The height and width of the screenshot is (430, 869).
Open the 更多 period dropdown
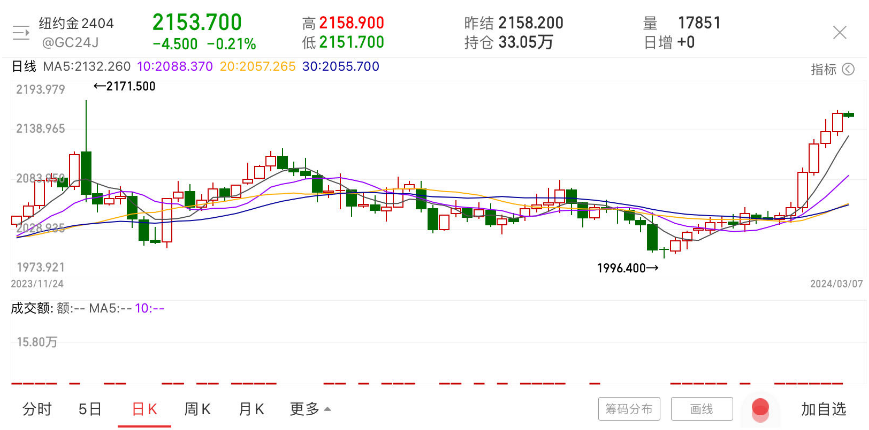310,409
